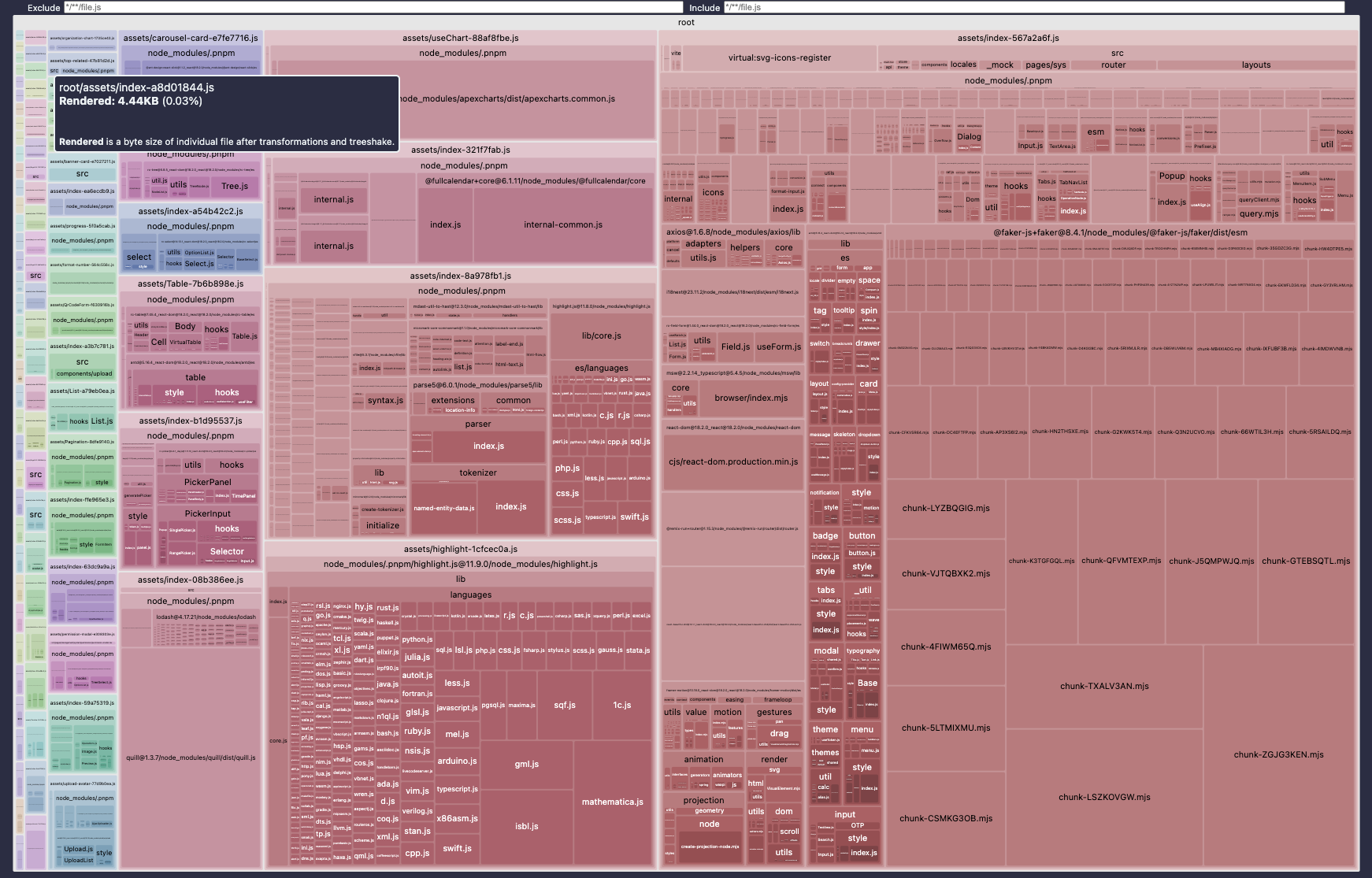Select the OTP block under input
Image resolution: width=1372 pixels, height=878 pixels.
pos(858,826)
